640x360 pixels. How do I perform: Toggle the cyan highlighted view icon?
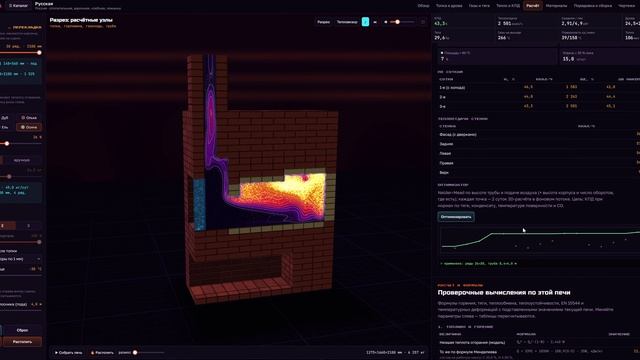[x=365, y=22]
